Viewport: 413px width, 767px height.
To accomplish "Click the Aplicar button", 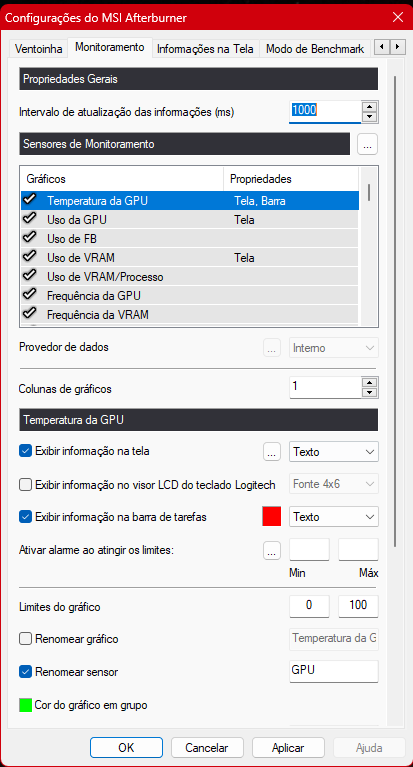I will click(288, 747).
